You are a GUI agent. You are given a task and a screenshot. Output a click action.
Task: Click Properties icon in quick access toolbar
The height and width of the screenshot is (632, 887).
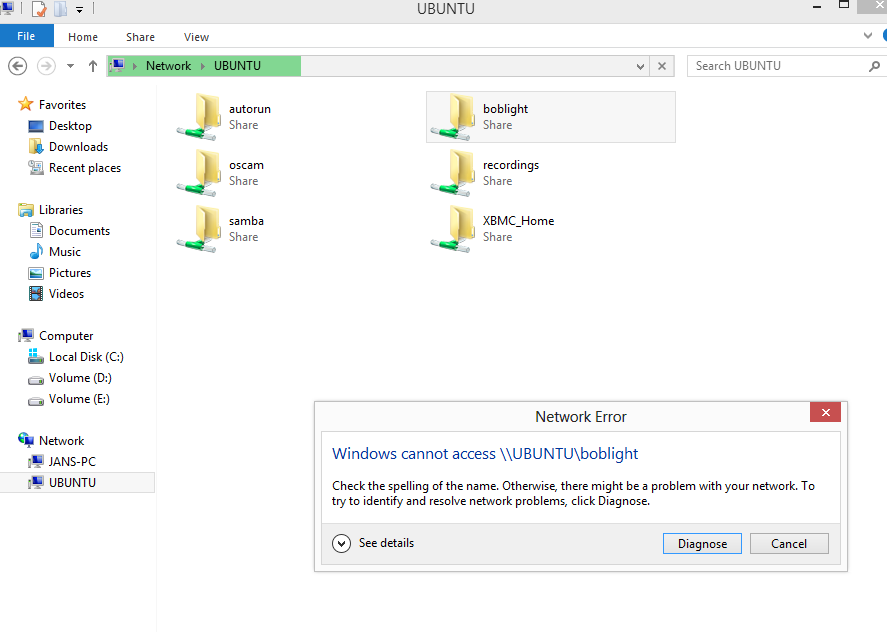[39, 9]
